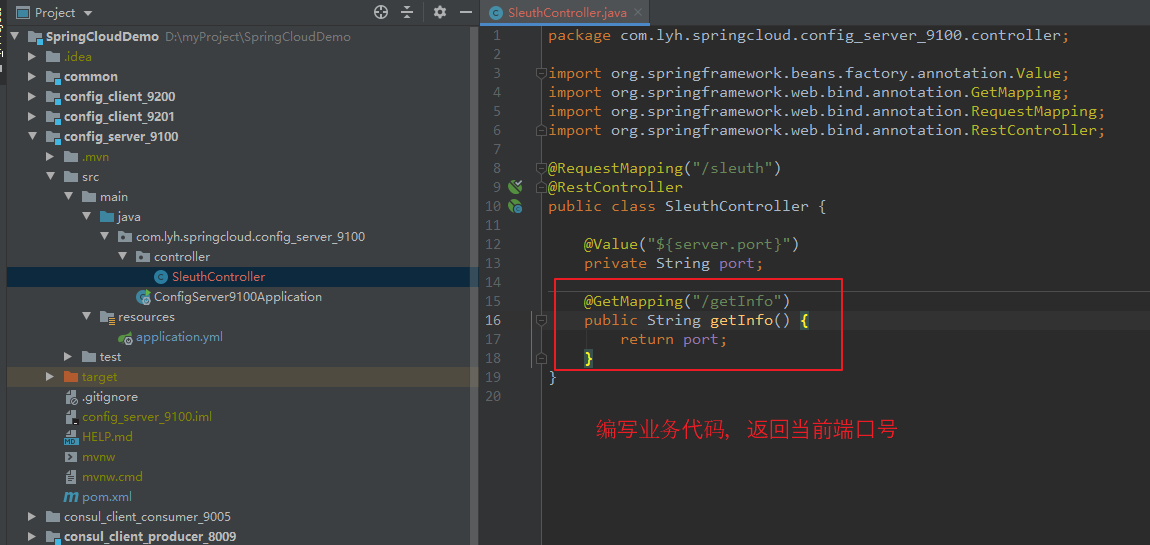
Task: Click the Maven pom.xml icon
Action: [x=71, y=497]
